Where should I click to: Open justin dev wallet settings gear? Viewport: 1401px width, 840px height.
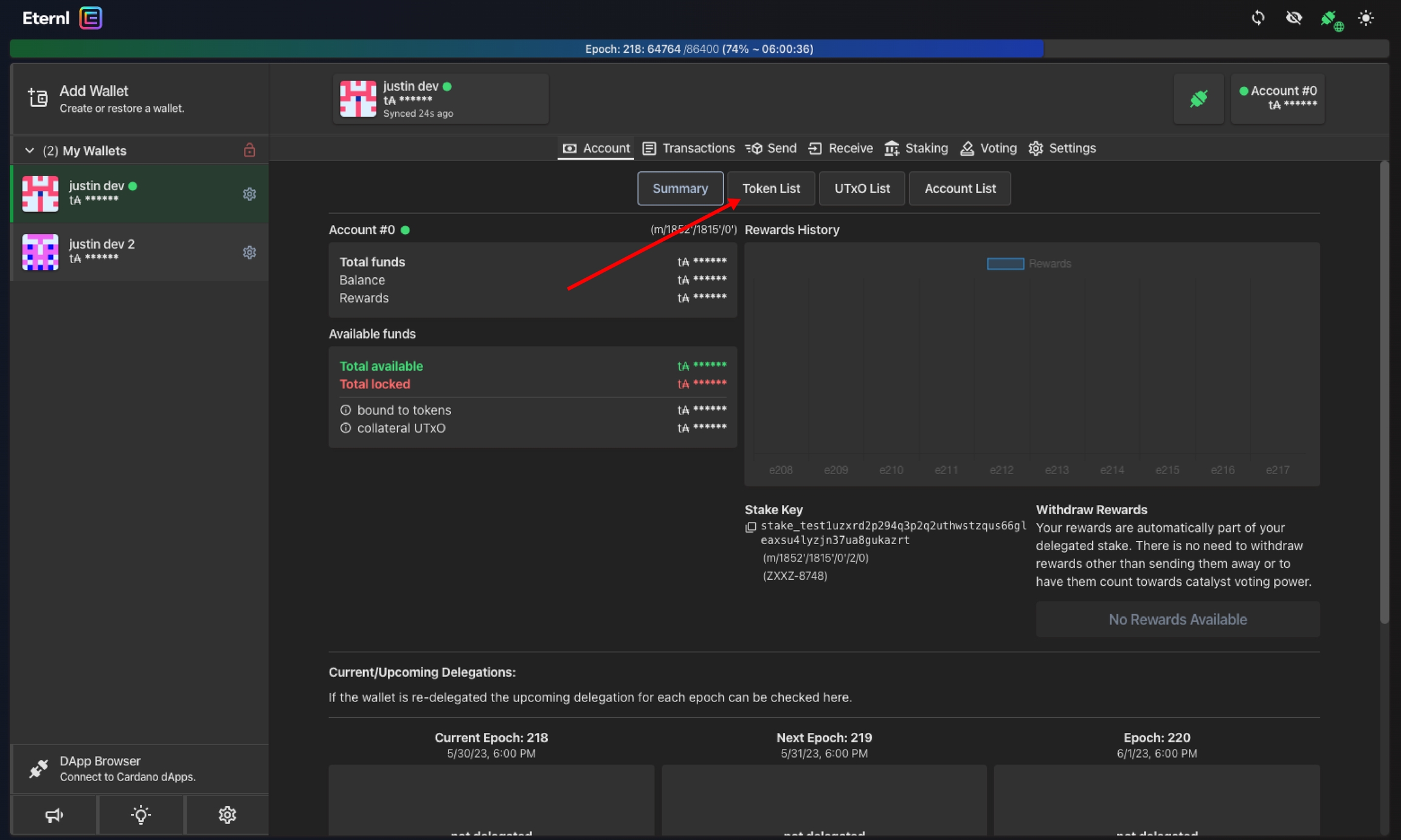point(249,194)
